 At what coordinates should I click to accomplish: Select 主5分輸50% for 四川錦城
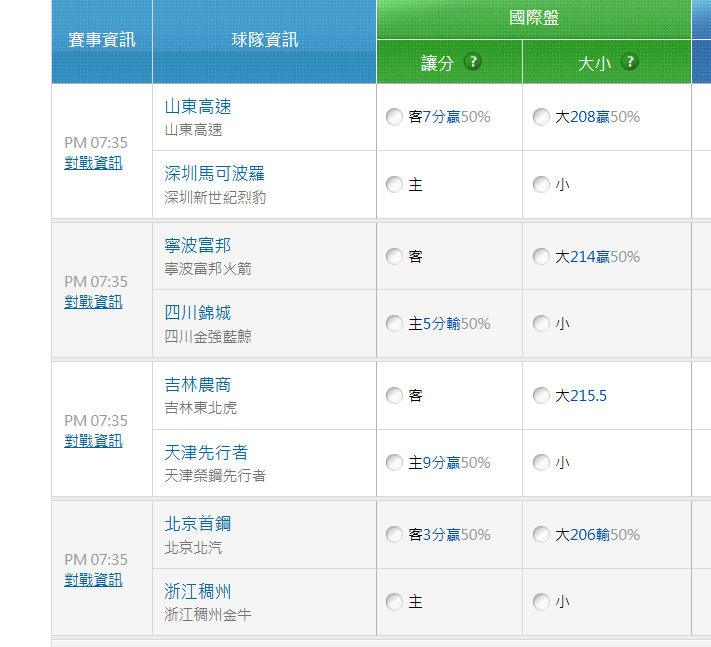394,324
